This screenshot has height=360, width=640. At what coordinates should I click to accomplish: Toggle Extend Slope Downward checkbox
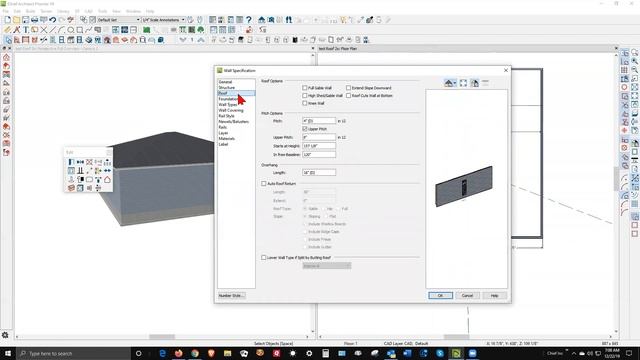pos(348,88)
